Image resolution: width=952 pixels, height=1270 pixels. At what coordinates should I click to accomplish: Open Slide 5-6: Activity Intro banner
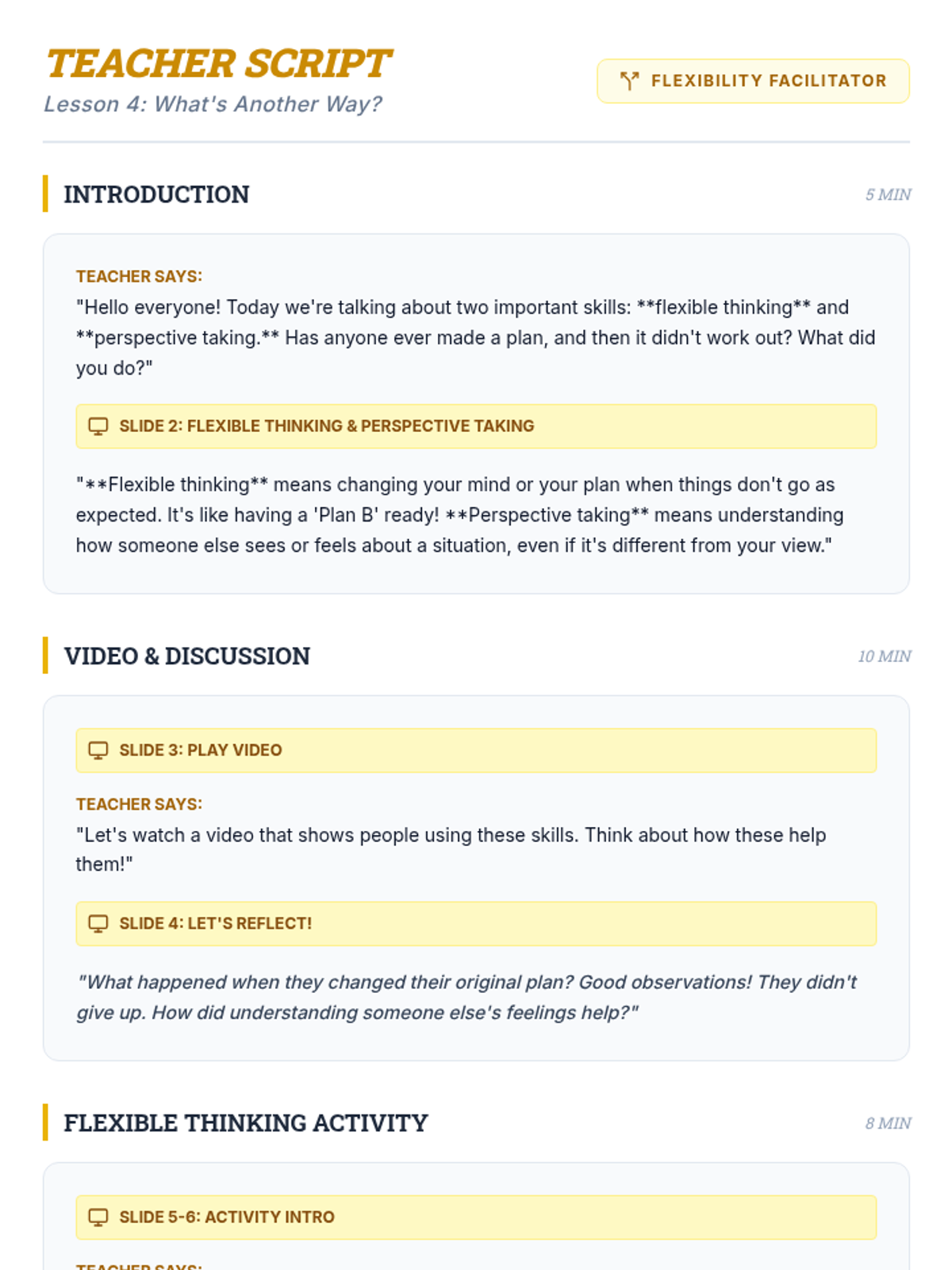476,1217
